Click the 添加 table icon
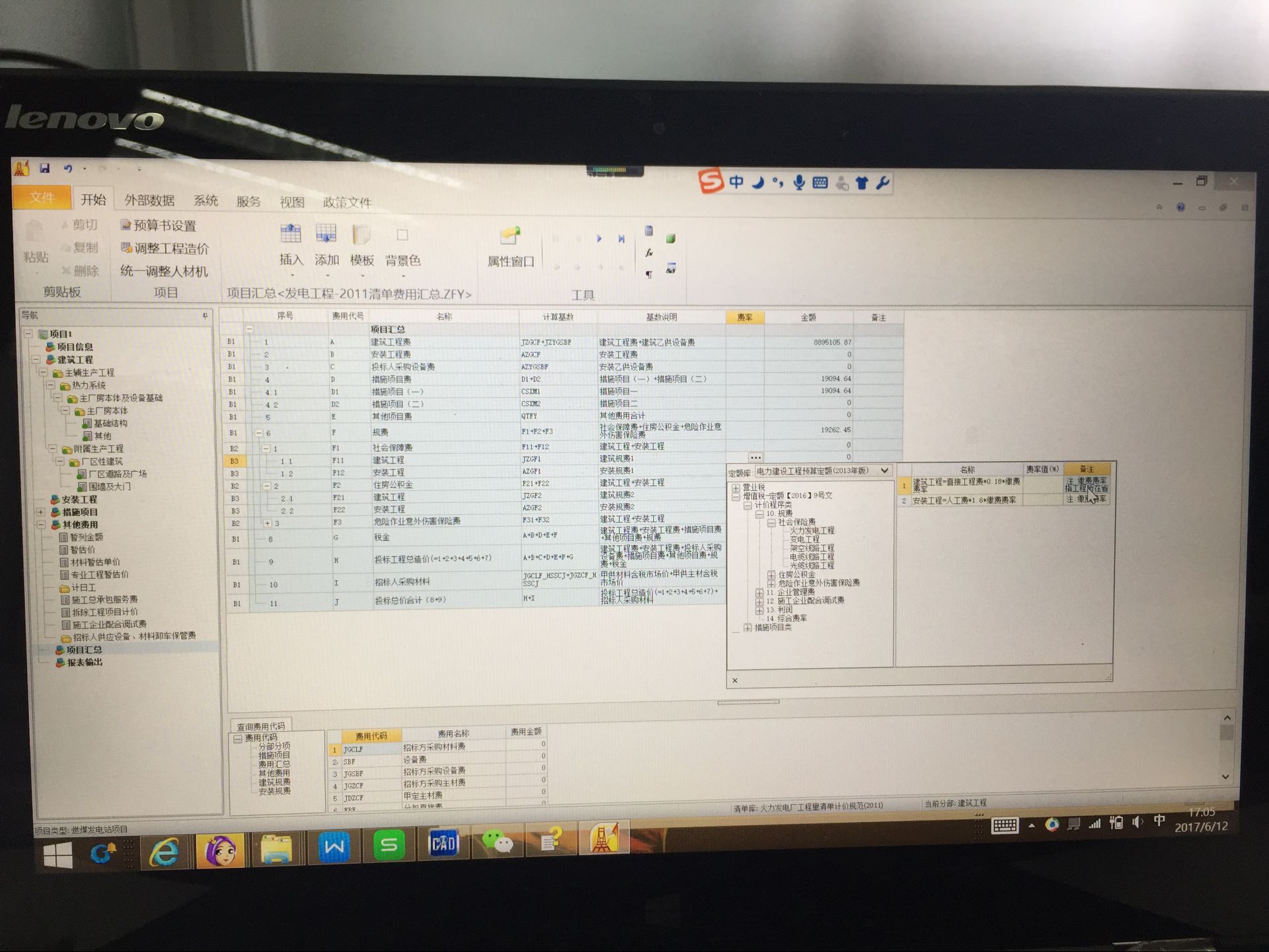This screenshot has width=1269, height=952. [327, 234]
